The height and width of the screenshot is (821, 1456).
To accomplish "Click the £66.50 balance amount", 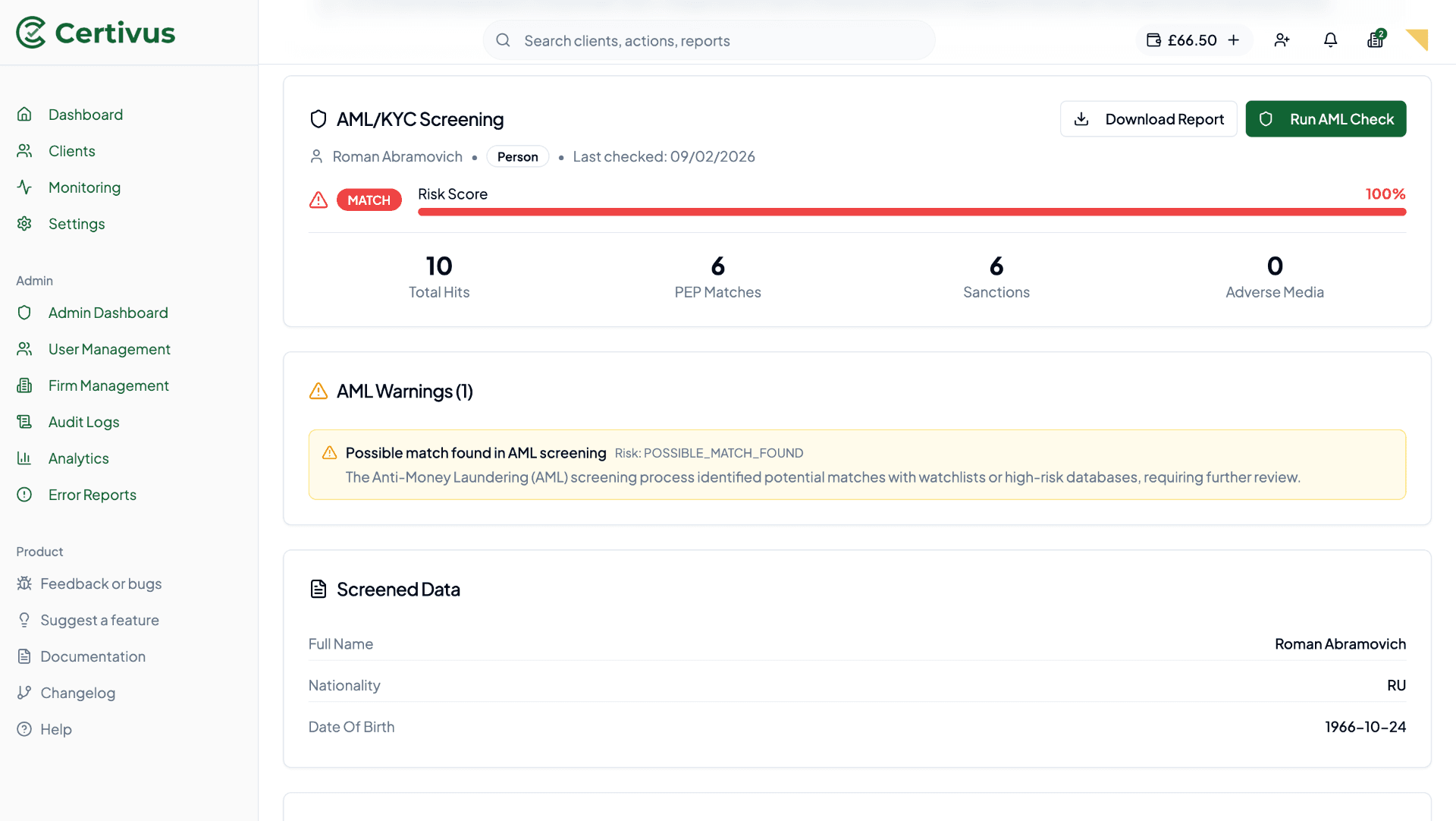I will pos(1192,40).
